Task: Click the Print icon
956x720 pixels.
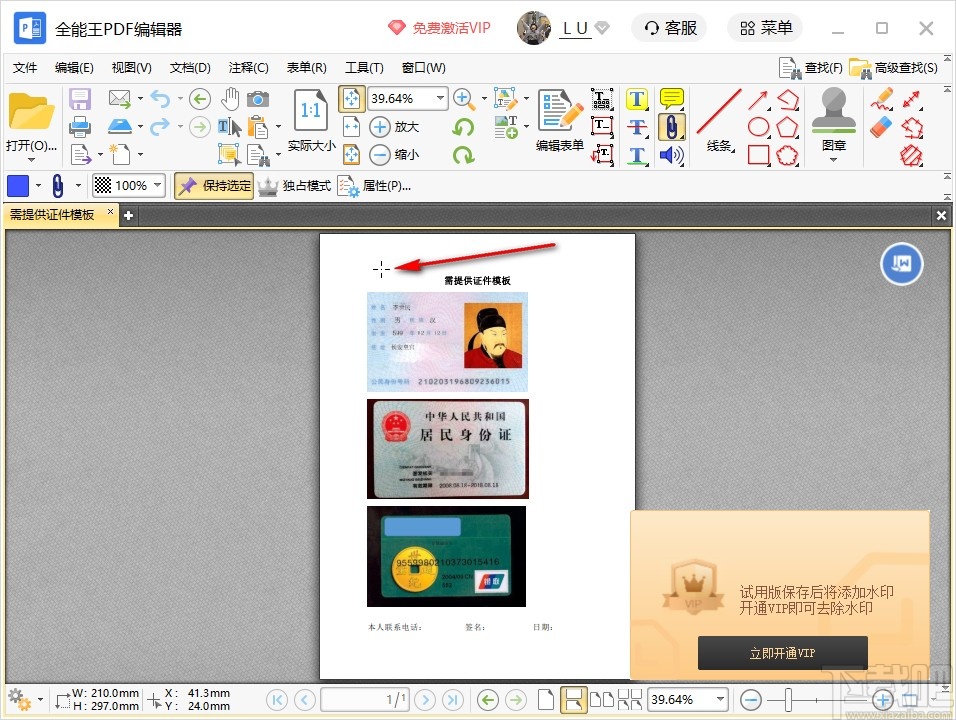Action: (80, 127)
